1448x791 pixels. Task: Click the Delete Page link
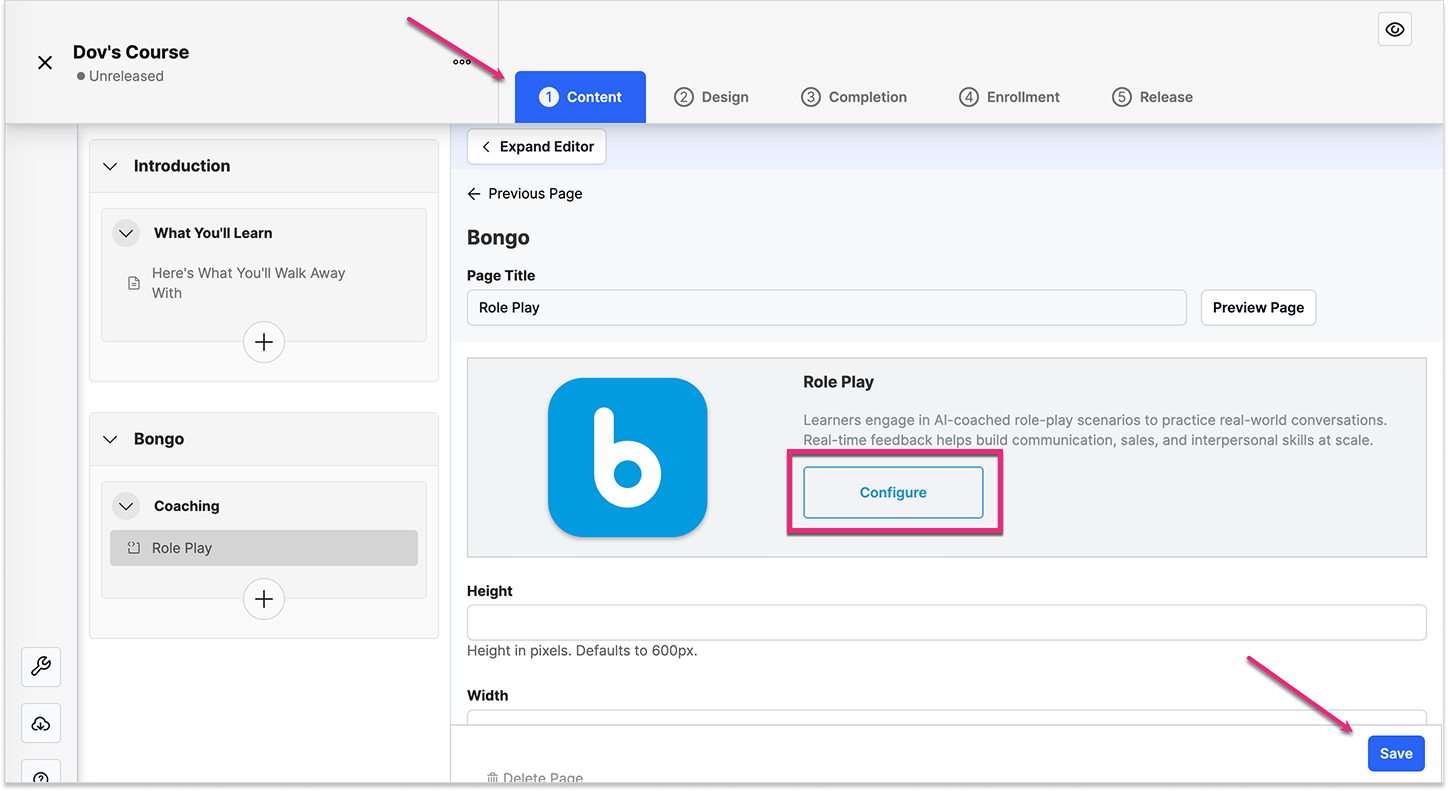click(x=535, y=778)
